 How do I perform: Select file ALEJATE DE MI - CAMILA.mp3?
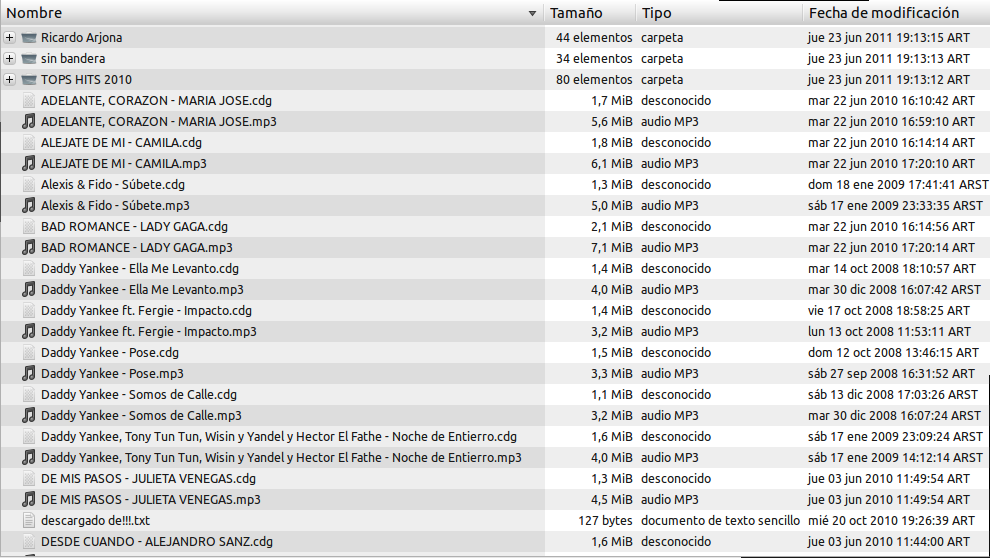(124, 163)
